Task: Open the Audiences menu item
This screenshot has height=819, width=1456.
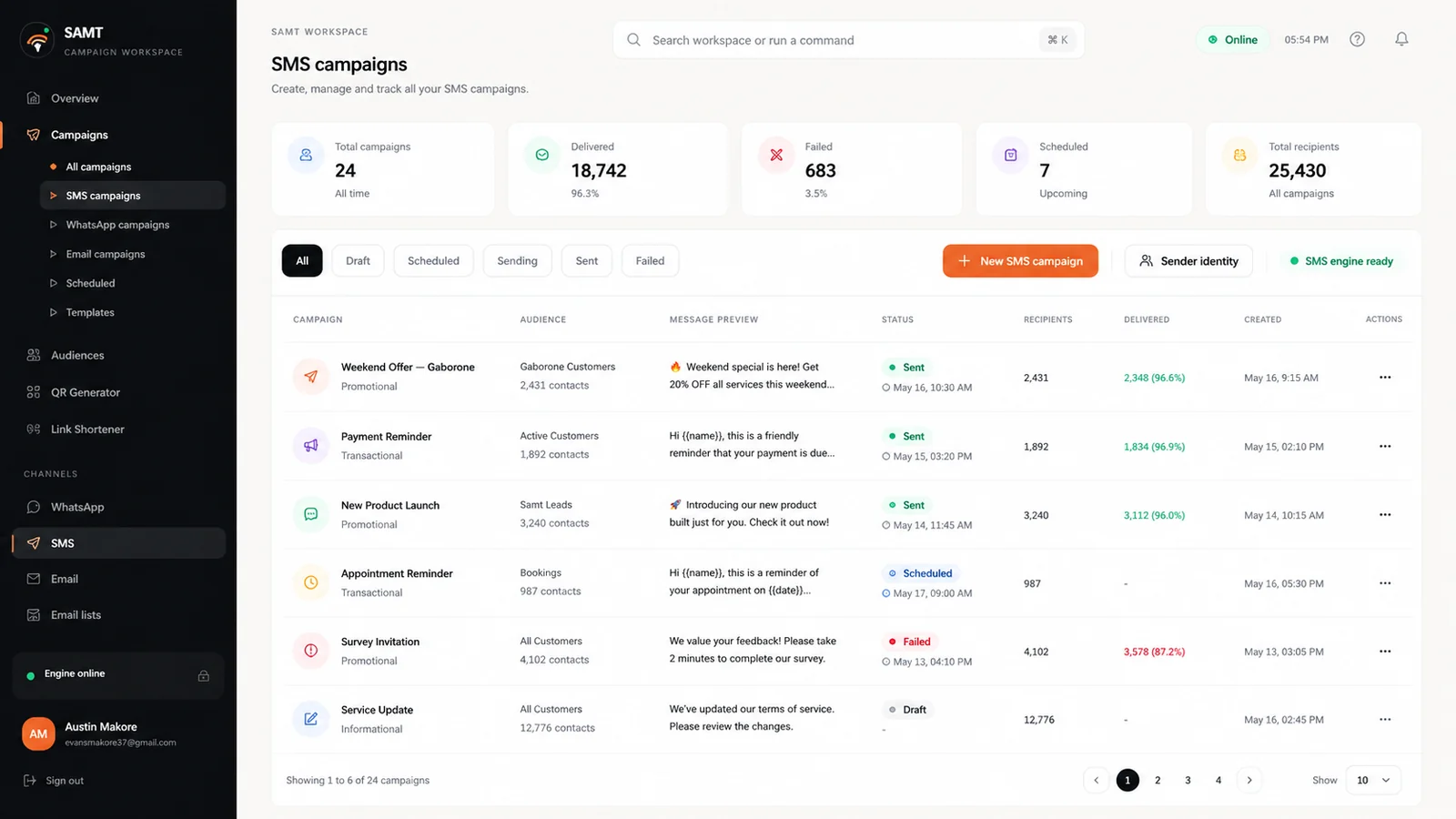Action: (119, 355)
